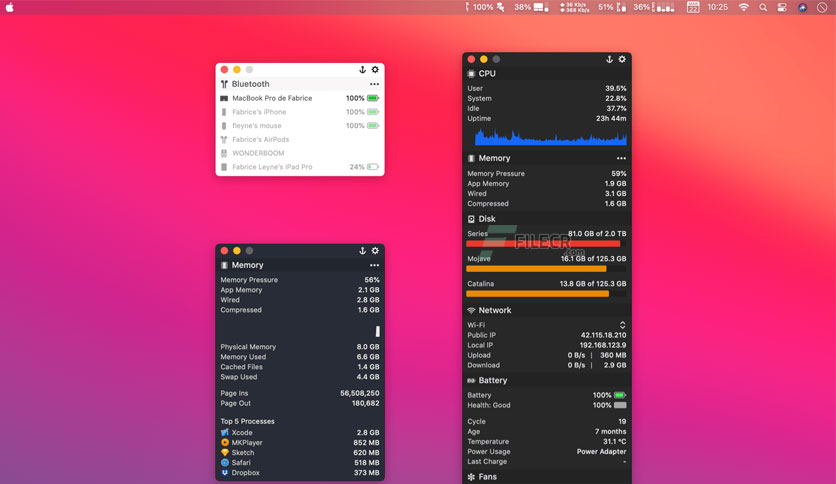Viewport: 836px width, 484px height.
Task: Click Xcode in Top 5 Processes
Action: [300, 432]
